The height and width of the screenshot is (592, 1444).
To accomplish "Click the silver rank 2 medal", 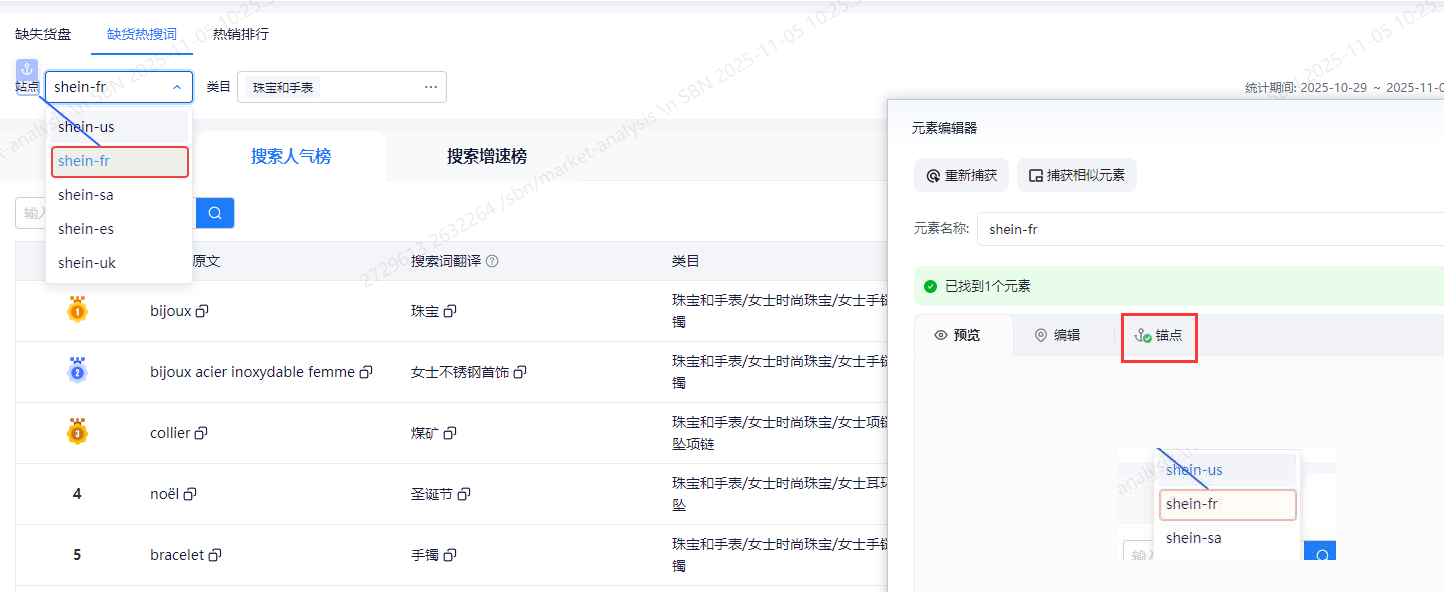I will pyautogui.click(x=77, y=371).
